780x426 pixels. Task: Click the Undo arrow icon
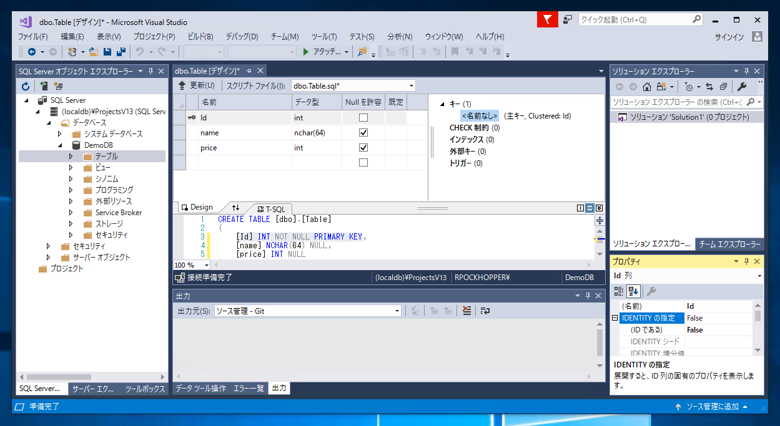tap(140, 51)
